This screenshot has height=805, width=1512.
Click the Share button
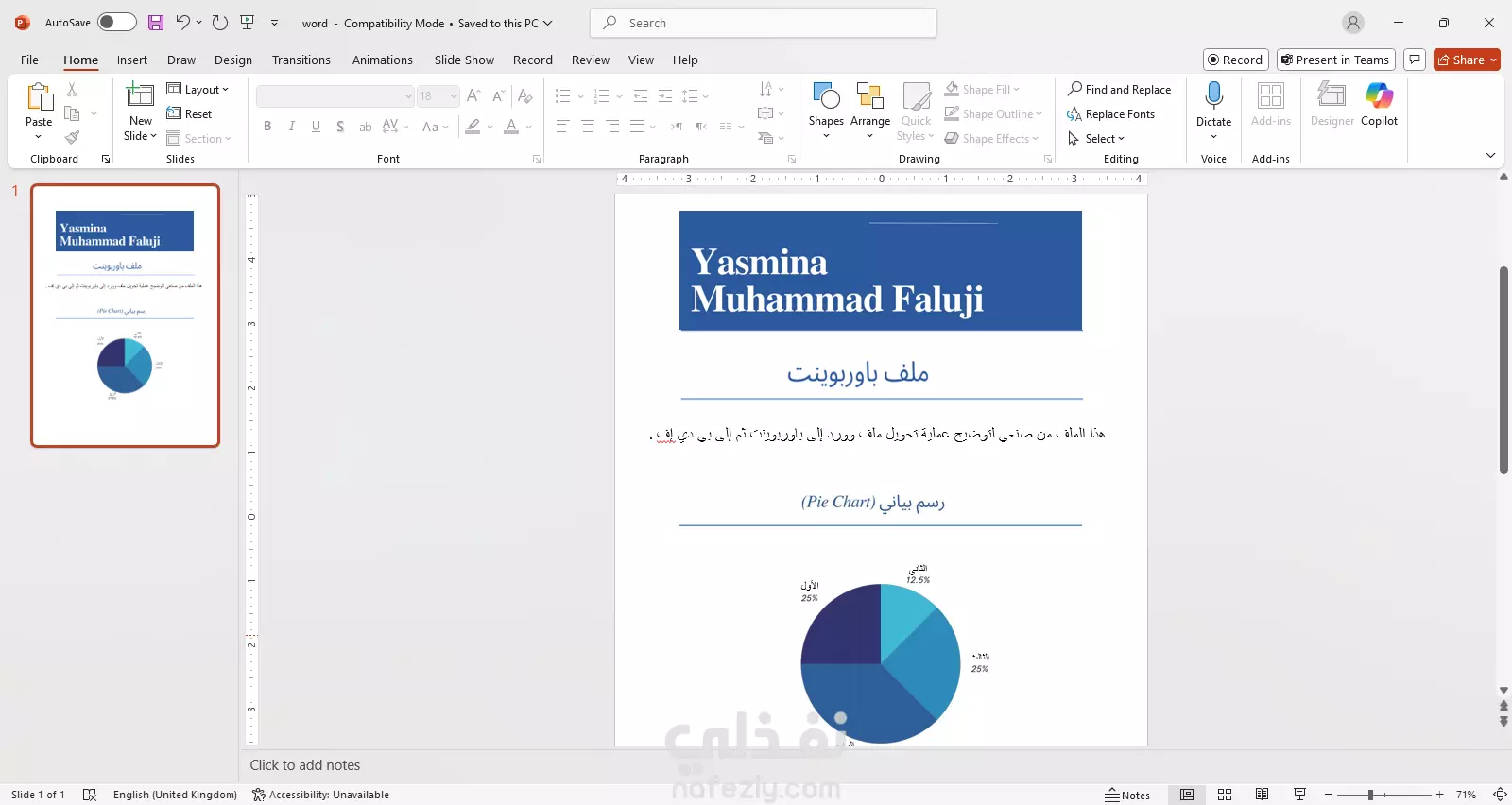tap(1467, 60)
